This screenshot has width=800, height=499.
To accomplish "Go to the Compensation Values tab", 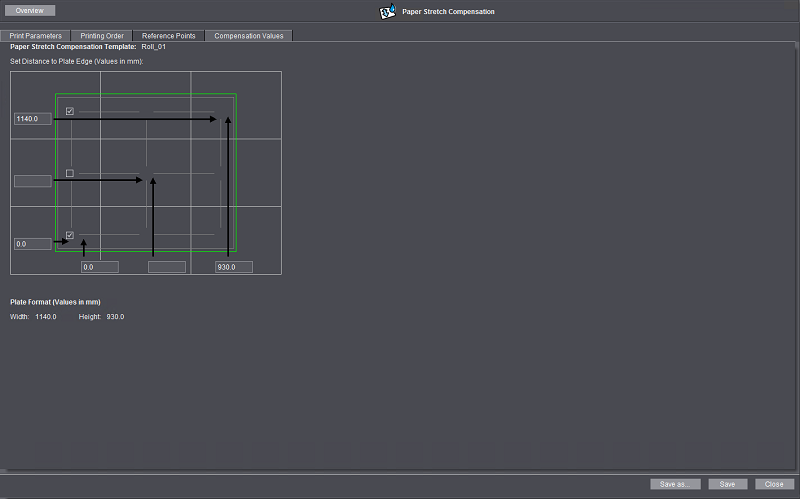I will pyautogui.click(x=249, y=36).
